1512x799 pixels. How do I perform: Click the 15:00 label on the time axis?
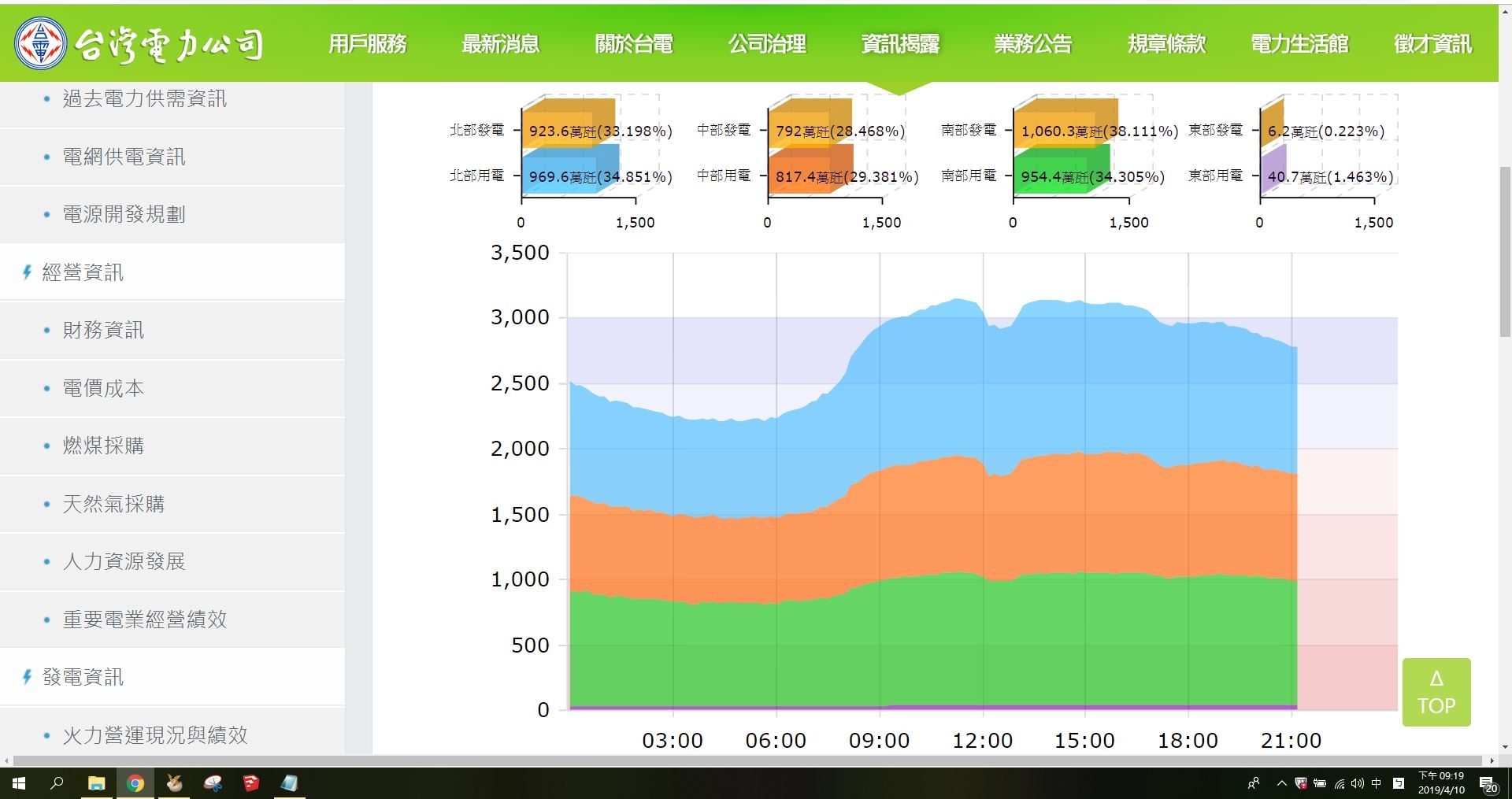(1084, 741)
